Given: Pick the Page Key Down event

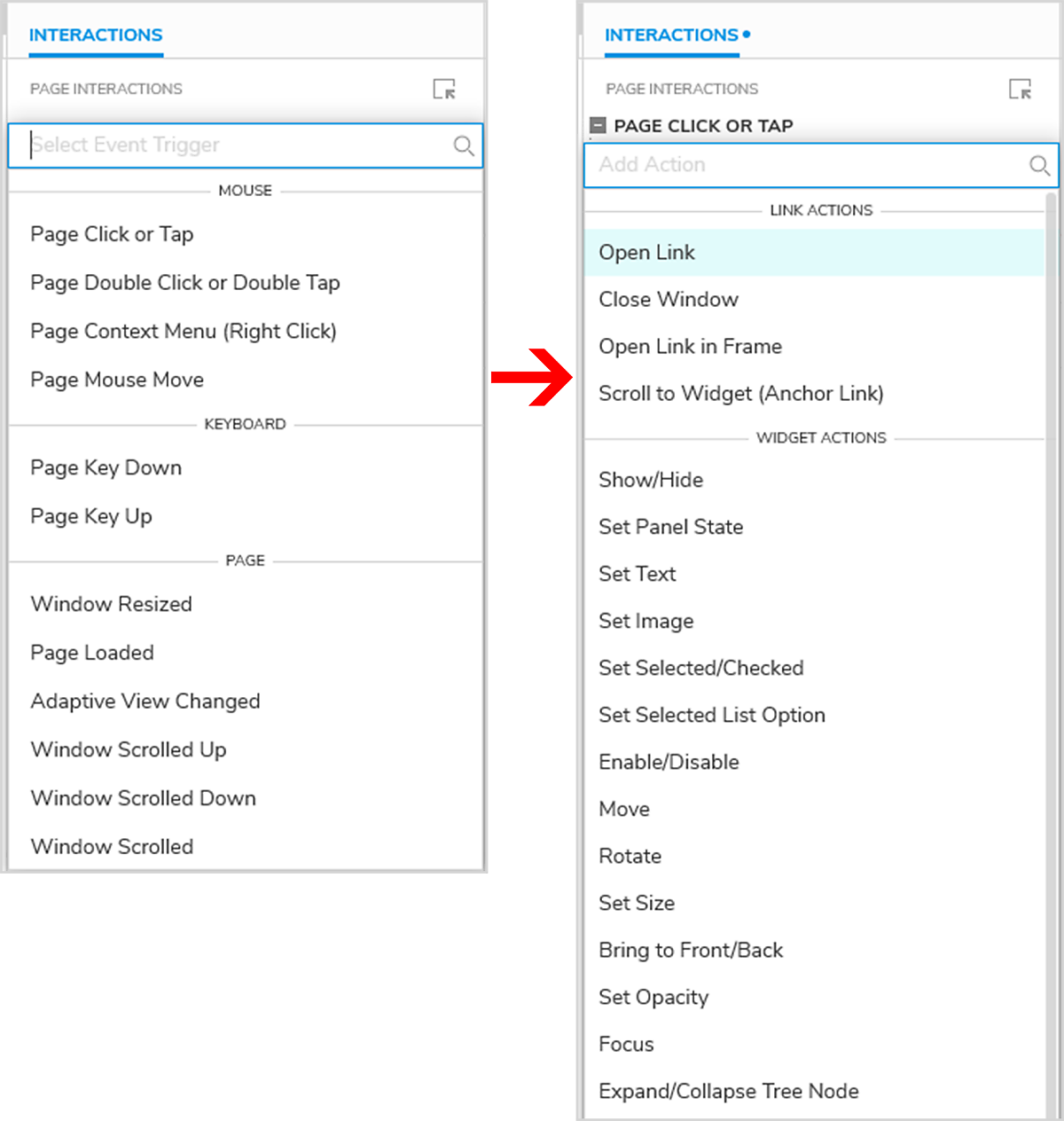Looking at the screenshot, I should pyautogui.click(x=106, y=468).
